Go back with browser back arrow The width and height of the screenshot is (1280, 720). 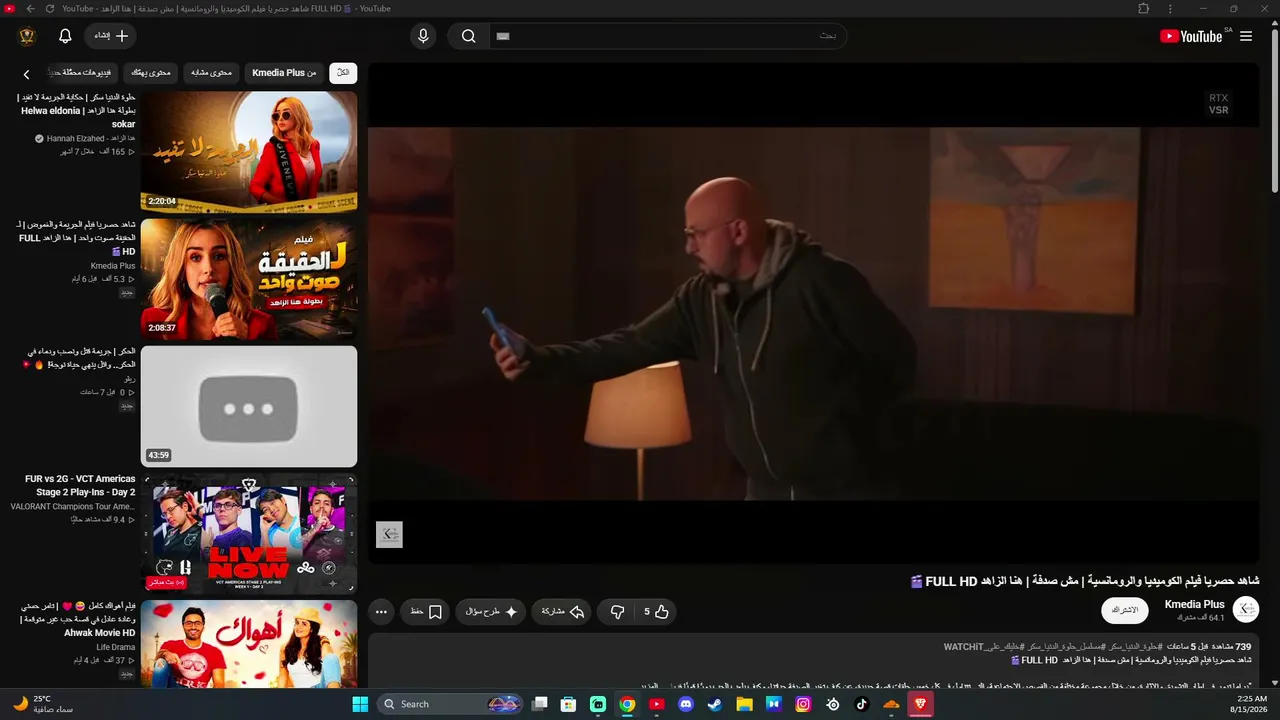[30, 8]
